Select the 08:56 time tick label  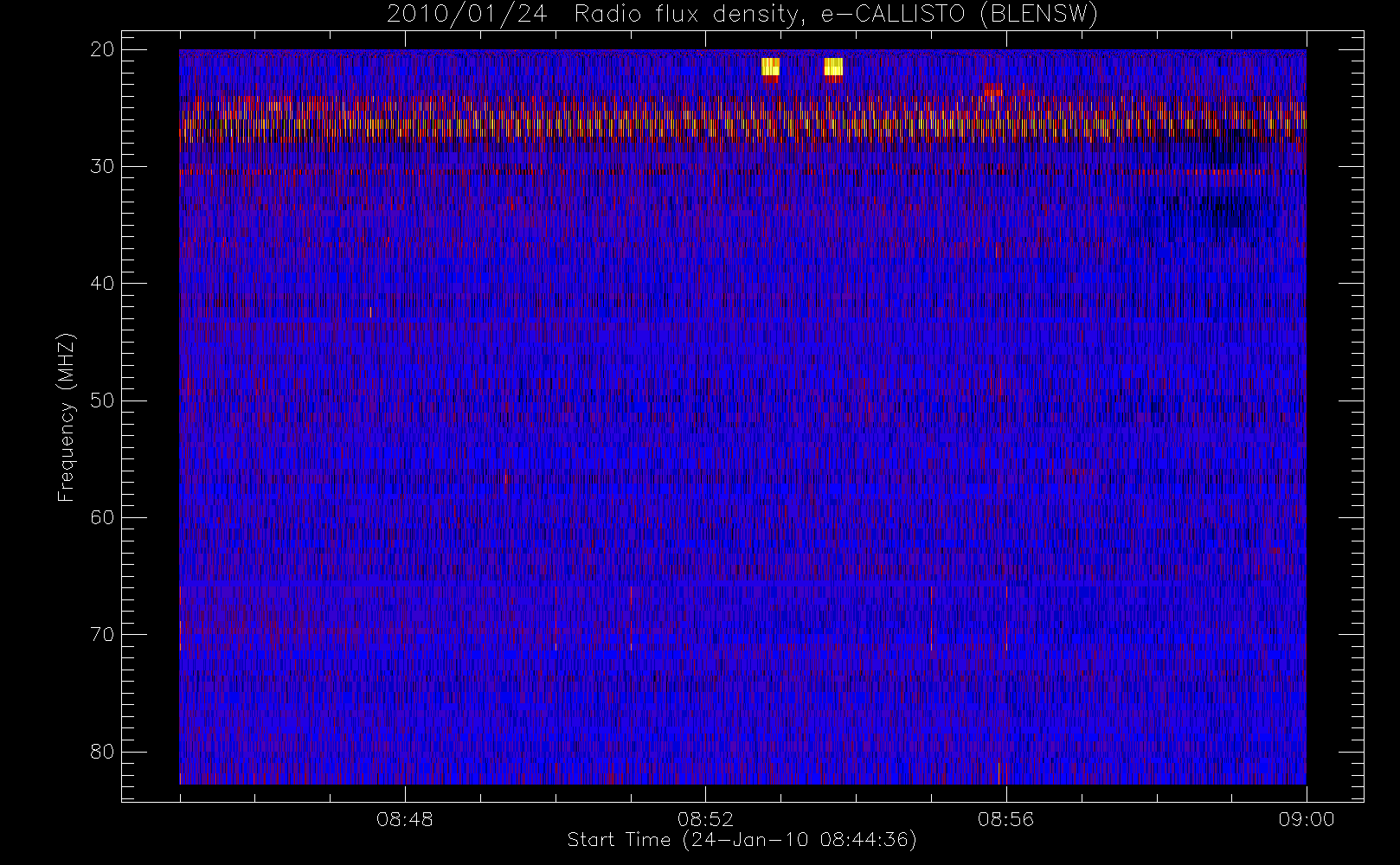pyautogui.click(x=1005, y=819)
